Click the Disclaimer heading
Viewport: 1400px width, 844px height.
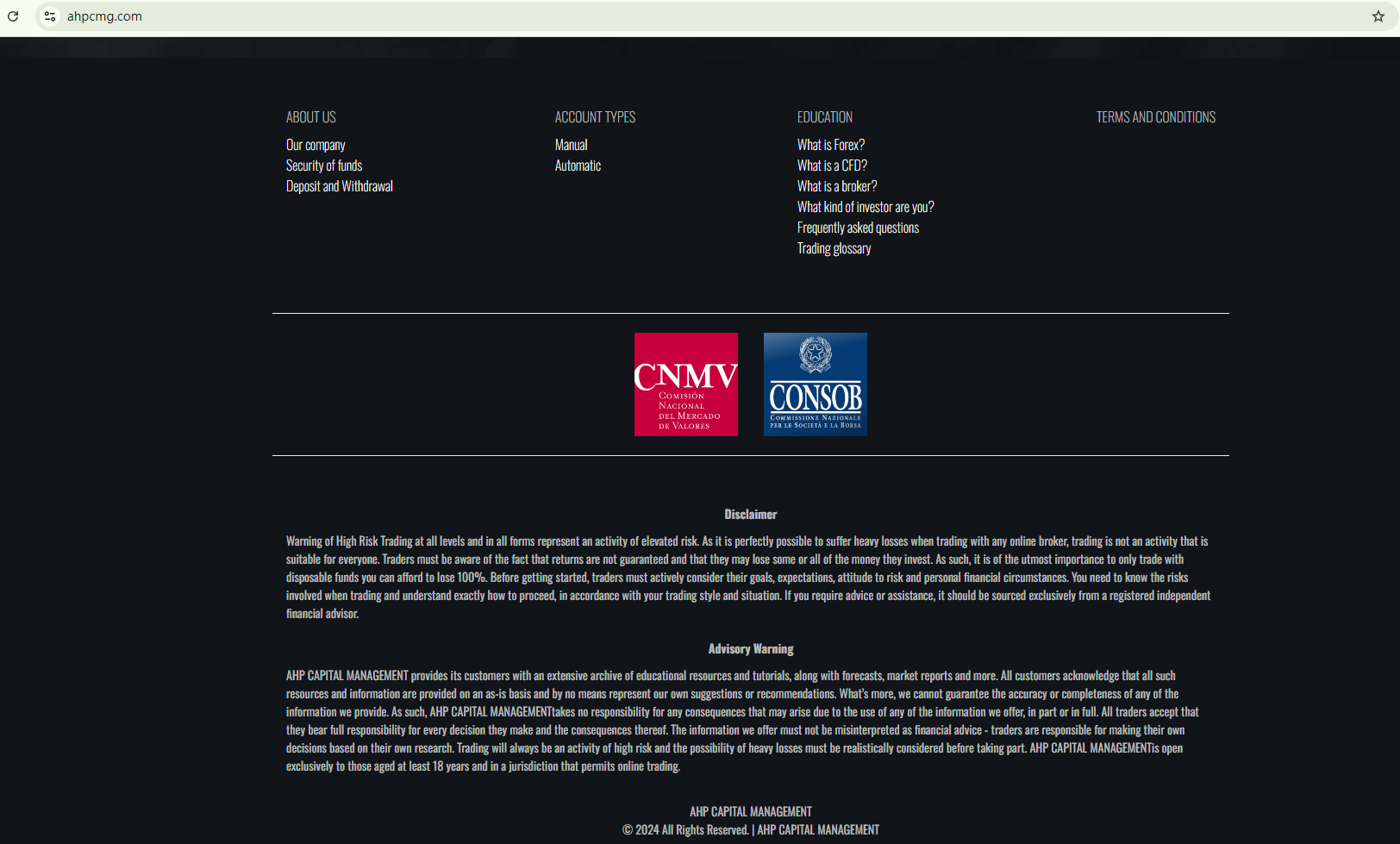tap(751, 514)
